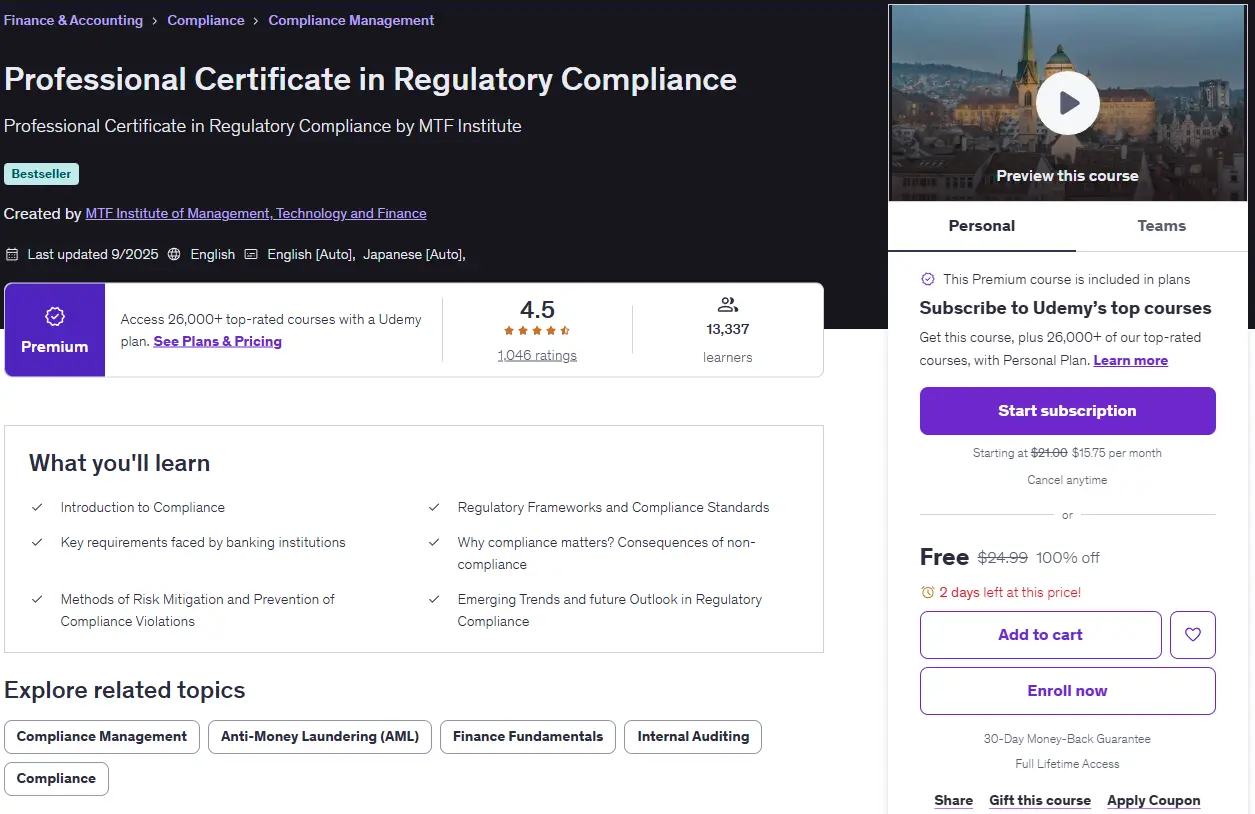Image resolution: width=1255 pixels, height=814 pixels.
Task: Click 'Cancel anytime' text
Action: 1067,480
